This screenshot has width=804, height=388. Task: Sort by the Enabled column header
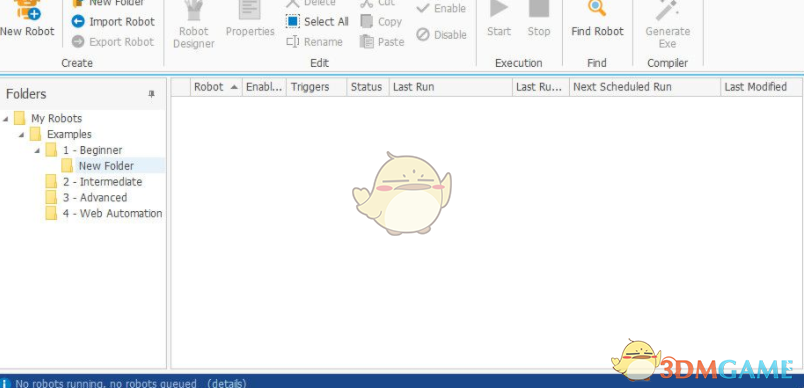tap(264, 87)
